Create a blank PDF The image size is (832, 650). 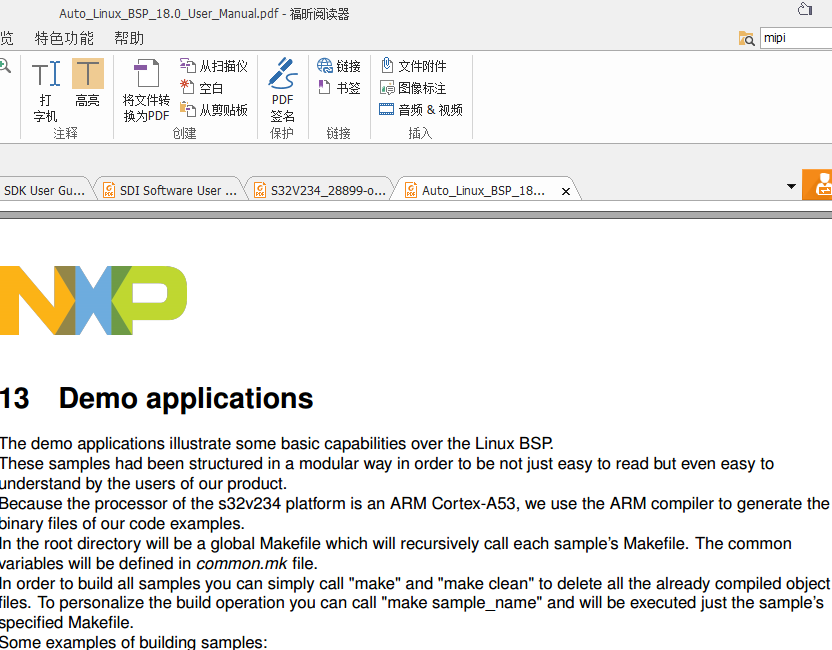pos(202,88)
